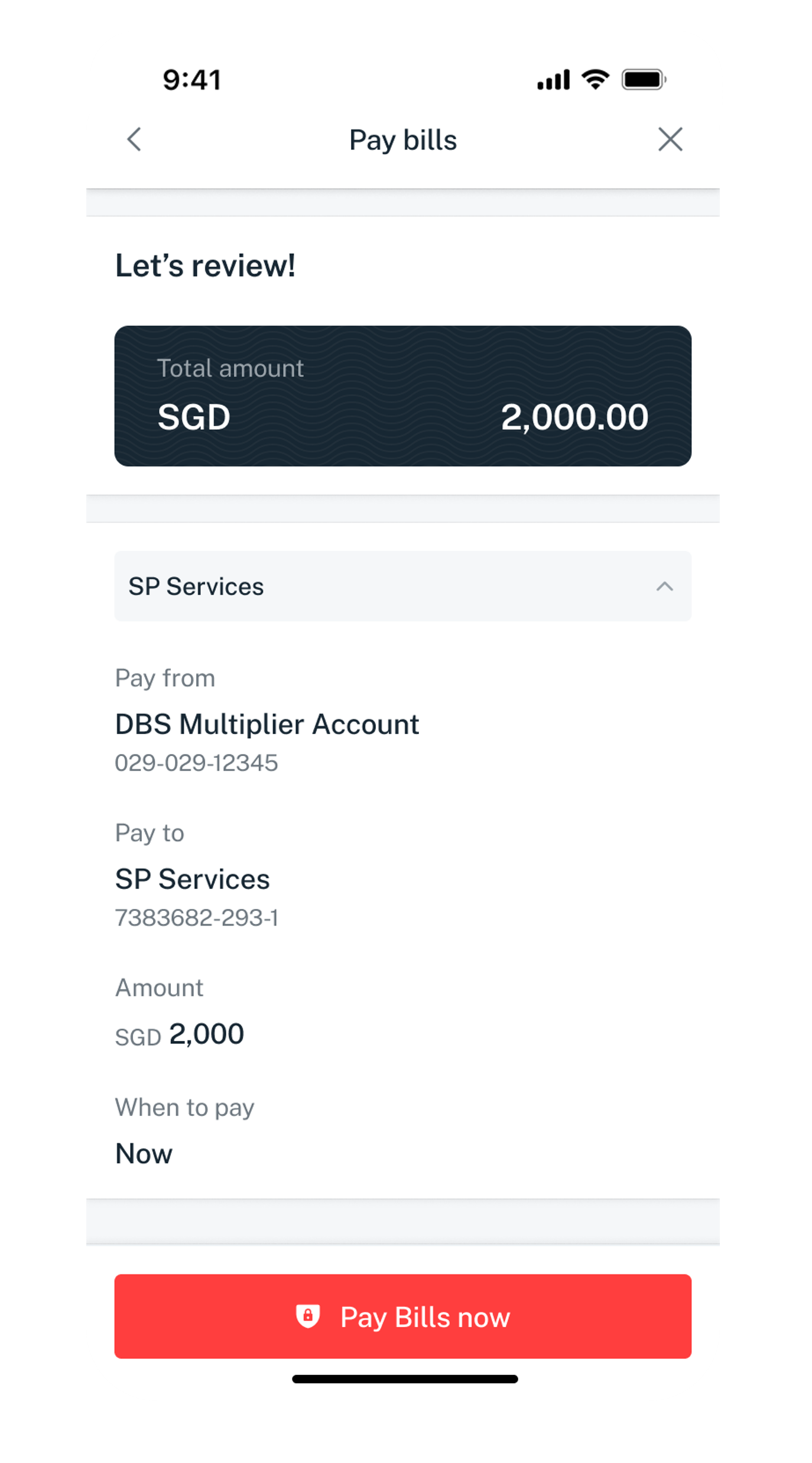812x1463 pixels.
Task: Tap the Let's review! heading
Action: [205, 265]
